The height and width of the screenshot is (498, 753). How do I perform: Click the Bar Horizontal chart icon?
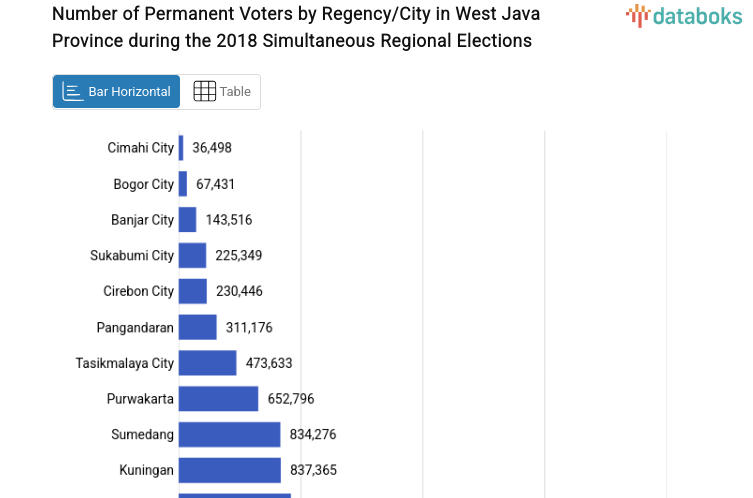(x=72, y=92)
